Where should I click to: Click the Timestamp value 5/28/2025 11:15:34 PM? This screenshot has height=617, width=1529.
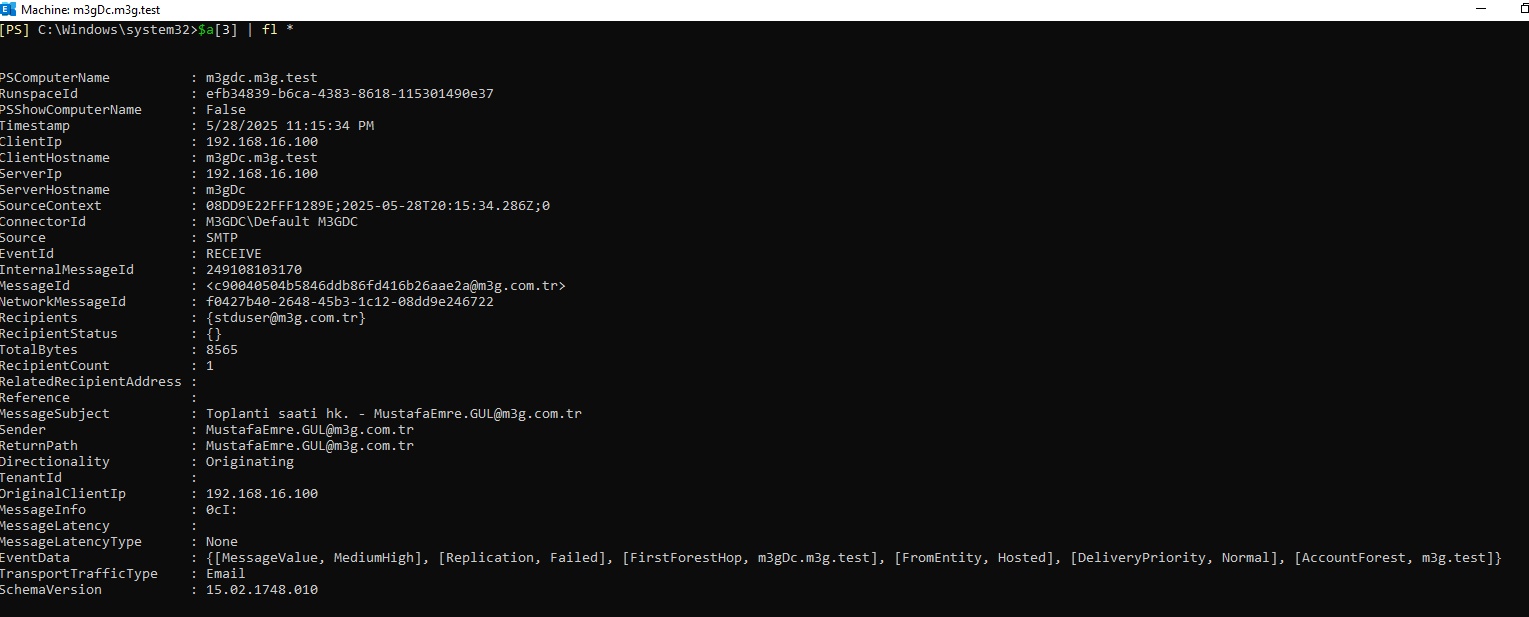[x=290, y=126]
